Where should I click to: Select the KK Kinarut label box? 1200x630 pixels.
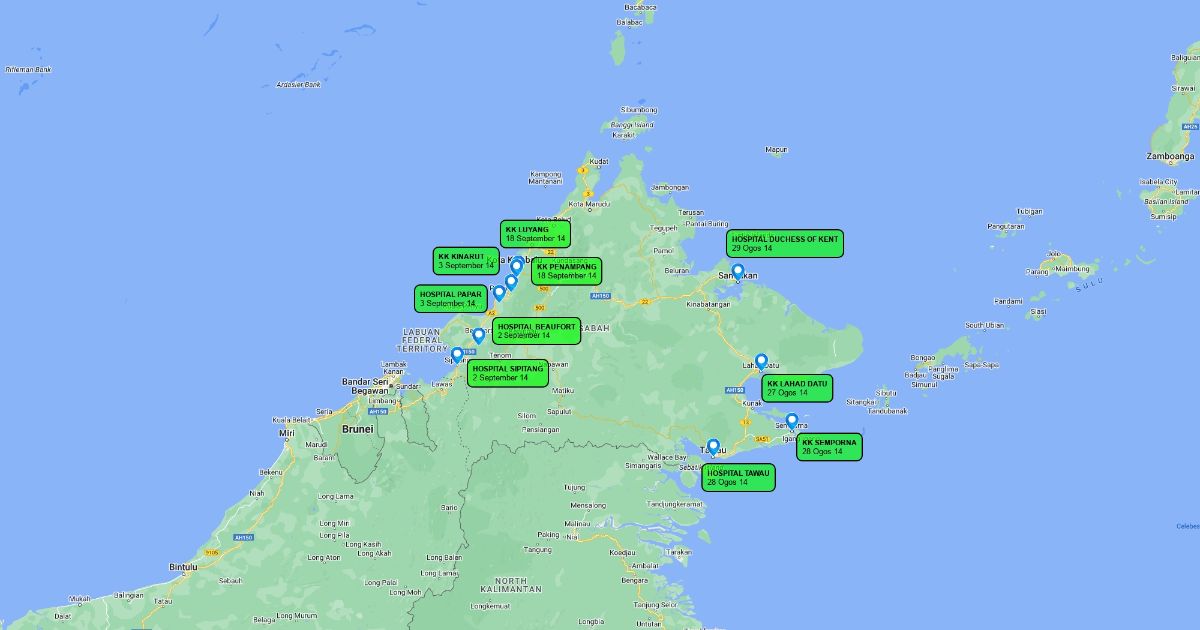[x=466, y=261]
